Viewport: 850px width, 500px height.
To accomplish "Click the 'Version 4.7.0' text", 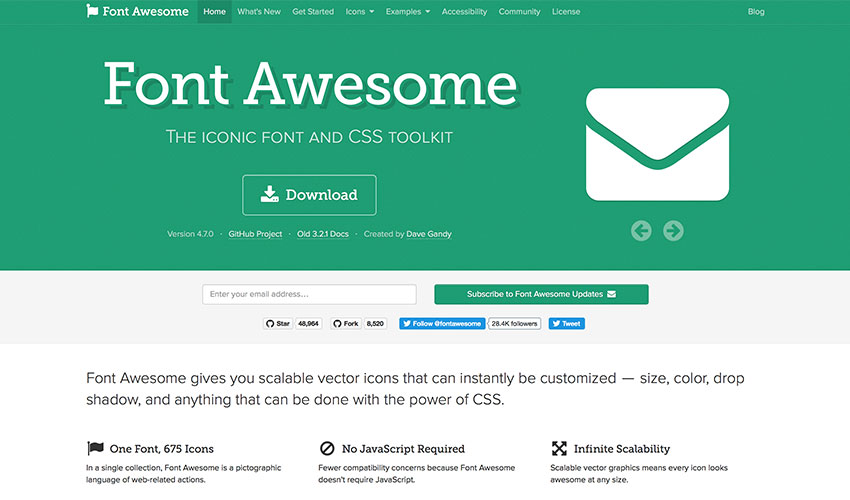I will (190, 234).
